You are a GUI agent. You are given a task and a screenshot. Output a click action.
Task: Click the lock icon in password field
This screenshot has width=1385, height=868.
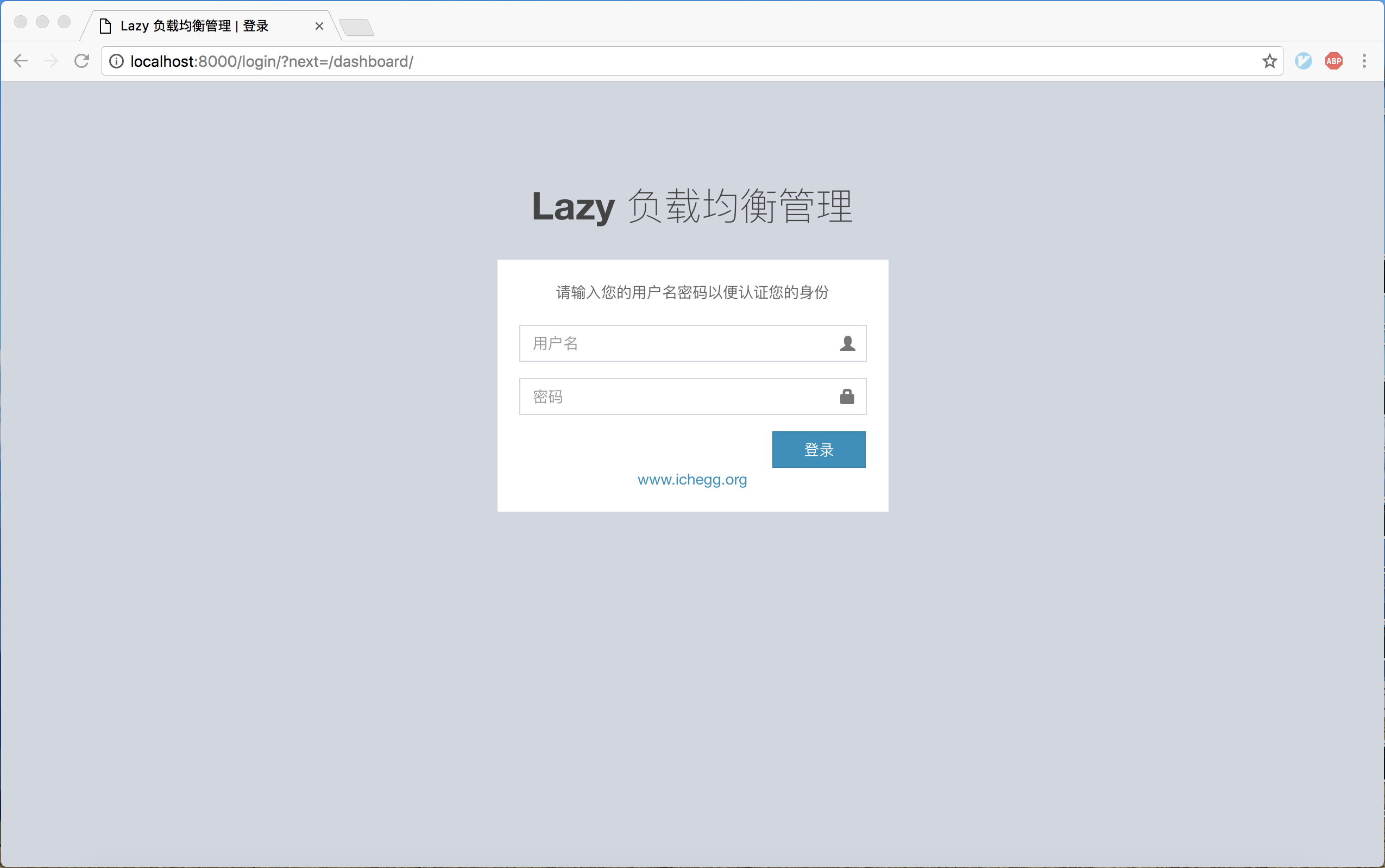(x=847, y=397)
